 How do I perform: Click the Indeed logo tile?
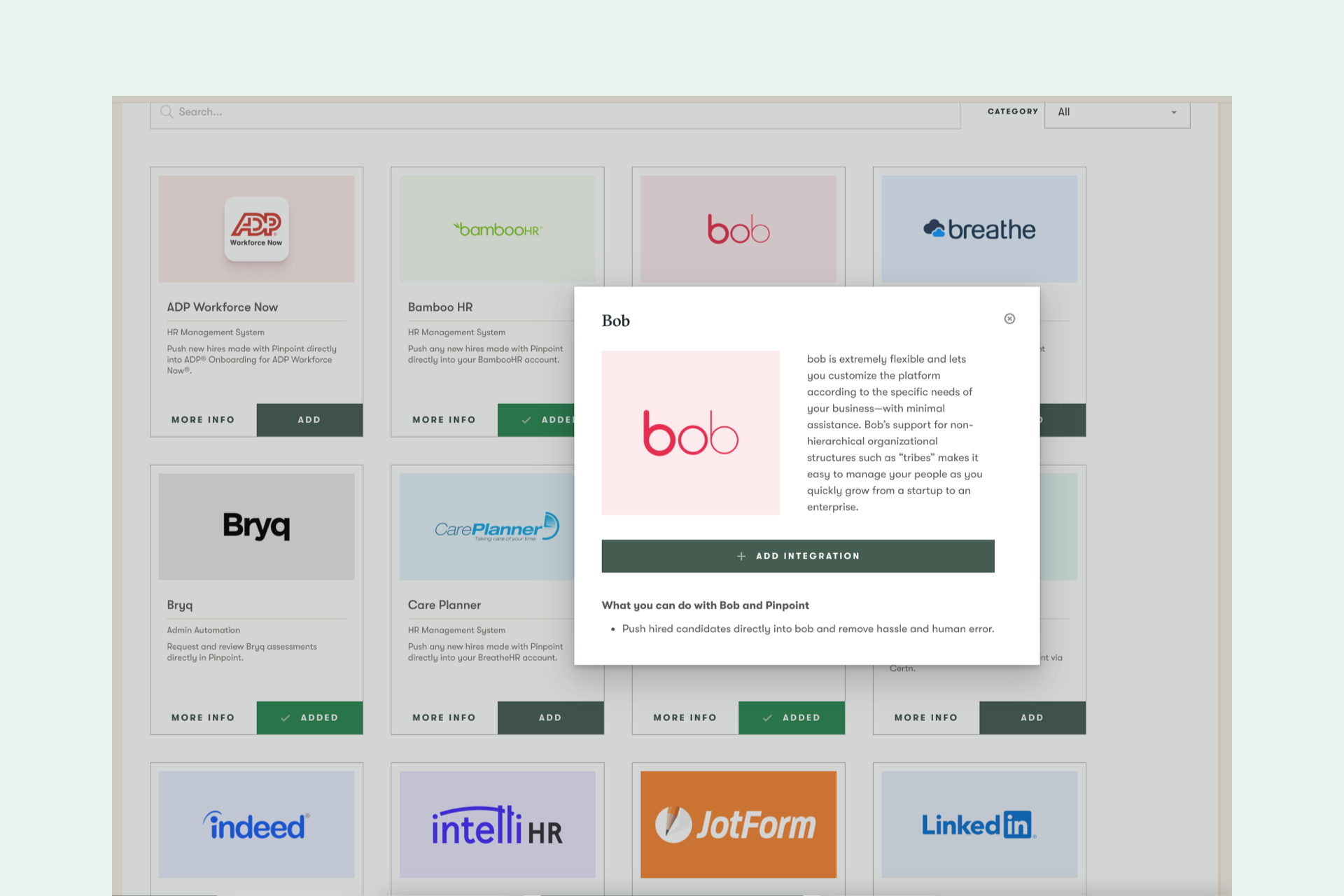coord(256,825)
